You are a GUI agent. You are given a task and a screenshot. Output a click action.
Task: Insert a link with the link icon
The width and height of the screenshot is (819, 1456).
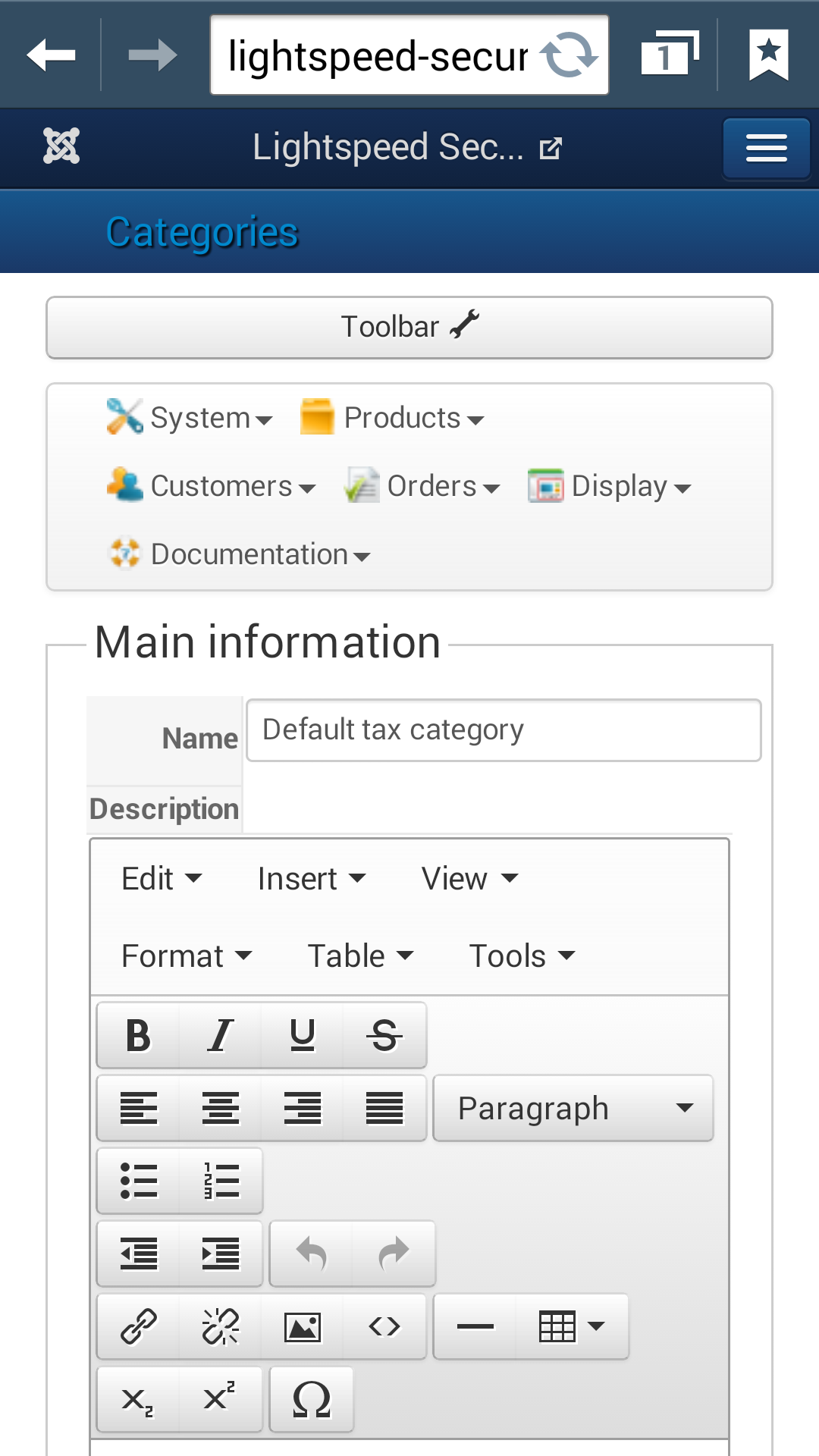pyautogui.click(x=138, y=1326)
